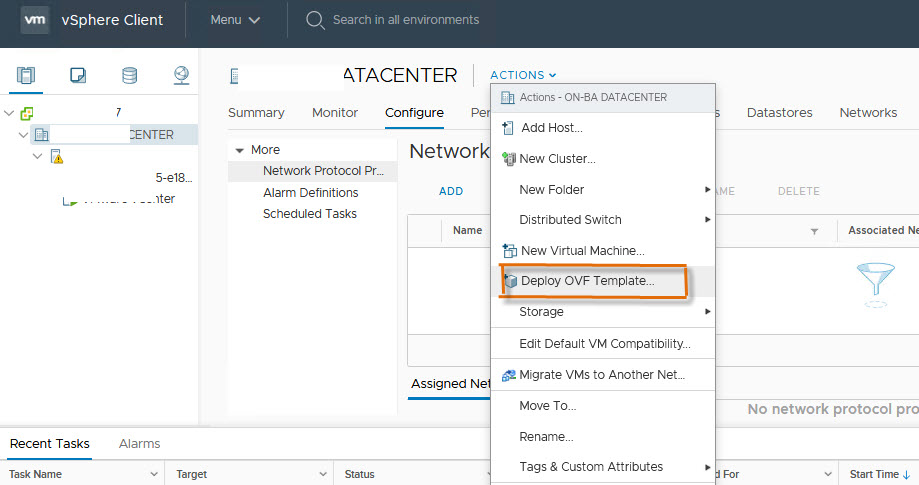Collapse the vCenter root tree node
Image resolution: width=919 pixels, height=485 pixels.
click(10, 113)
